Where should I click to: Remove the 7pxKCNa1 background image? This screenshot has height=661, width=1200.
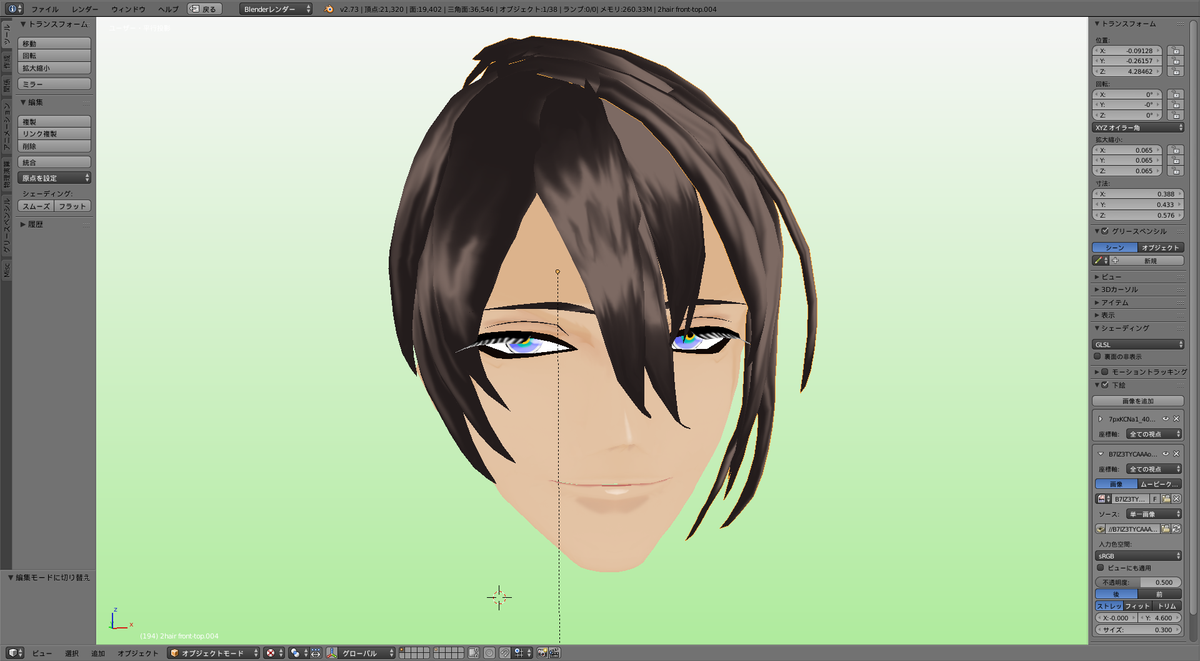pyautogui.click(x=1176, y=419)
